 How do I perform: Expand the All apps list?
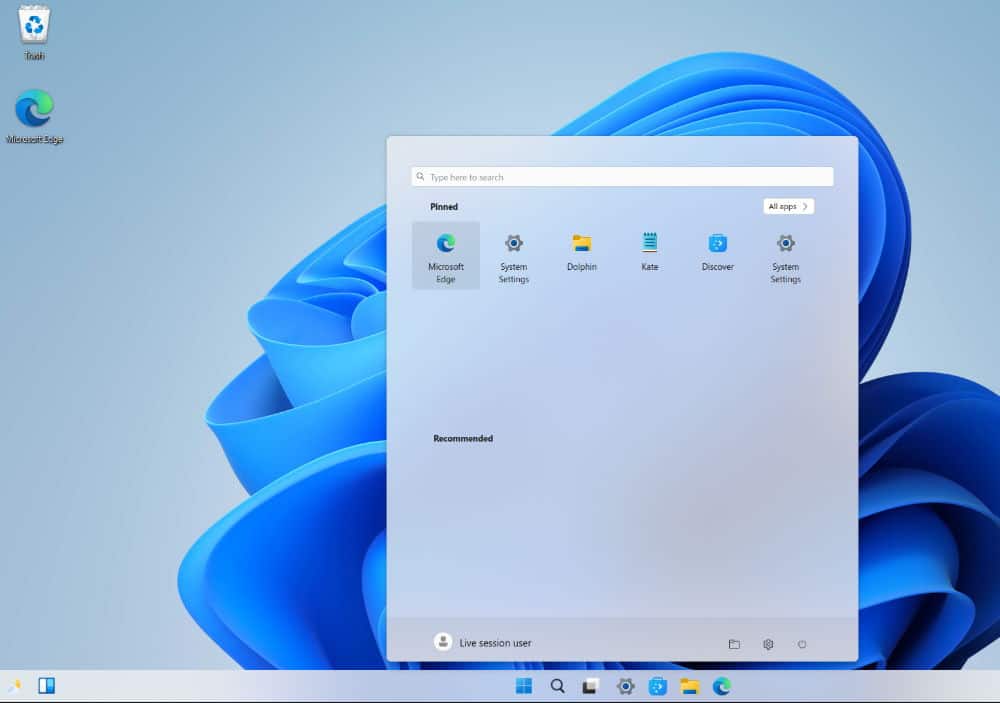tap(788, 206)
